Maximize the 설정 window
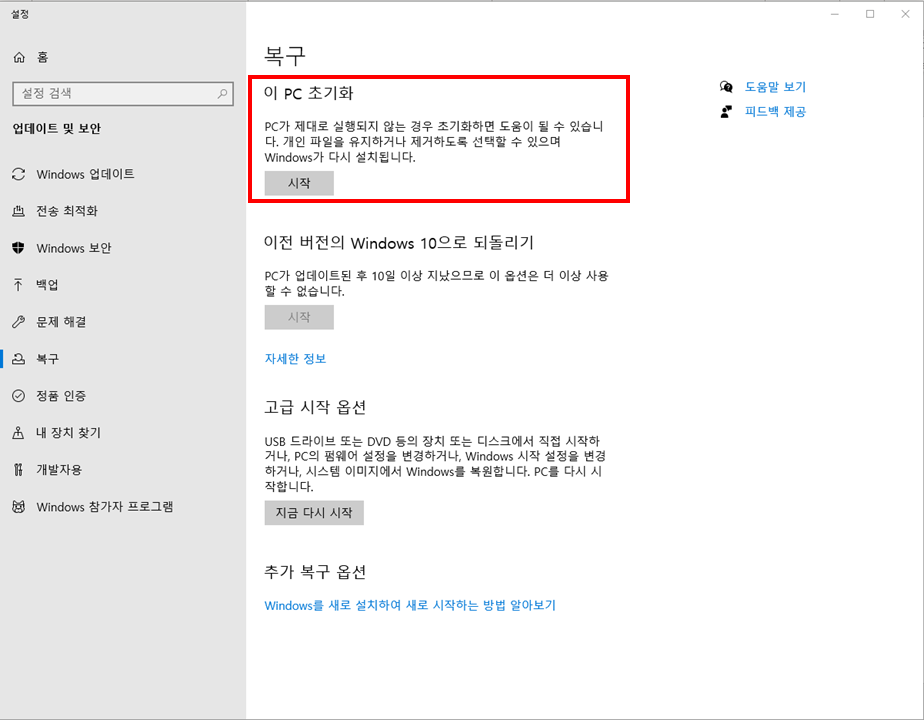Screen dimensions: 924x720 [x=870, y=14]
